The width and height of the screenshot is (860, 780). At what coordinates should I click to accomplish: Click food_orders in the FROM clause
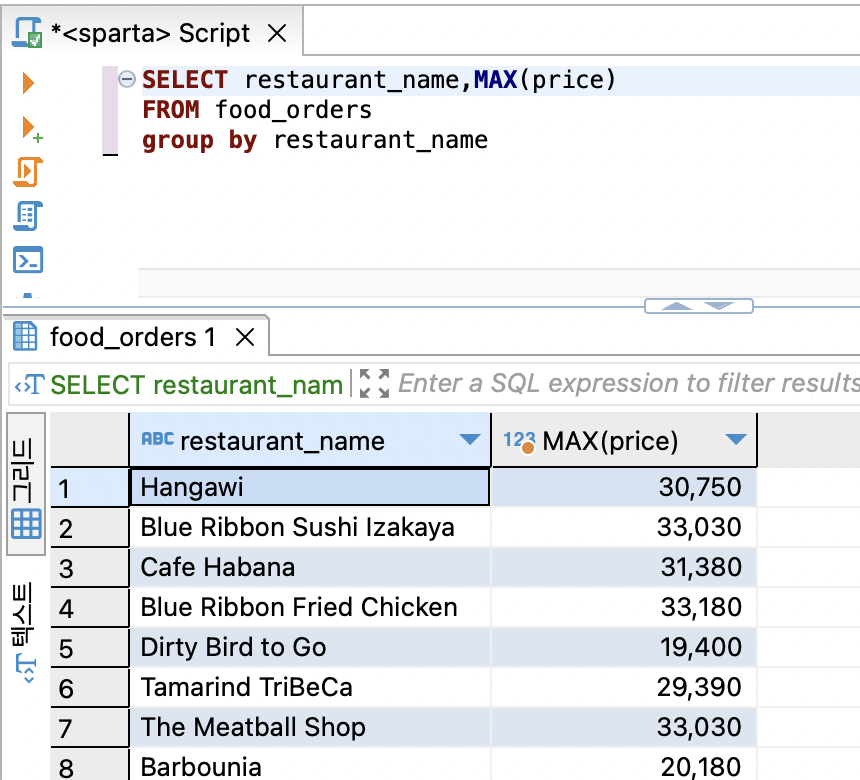293,110
